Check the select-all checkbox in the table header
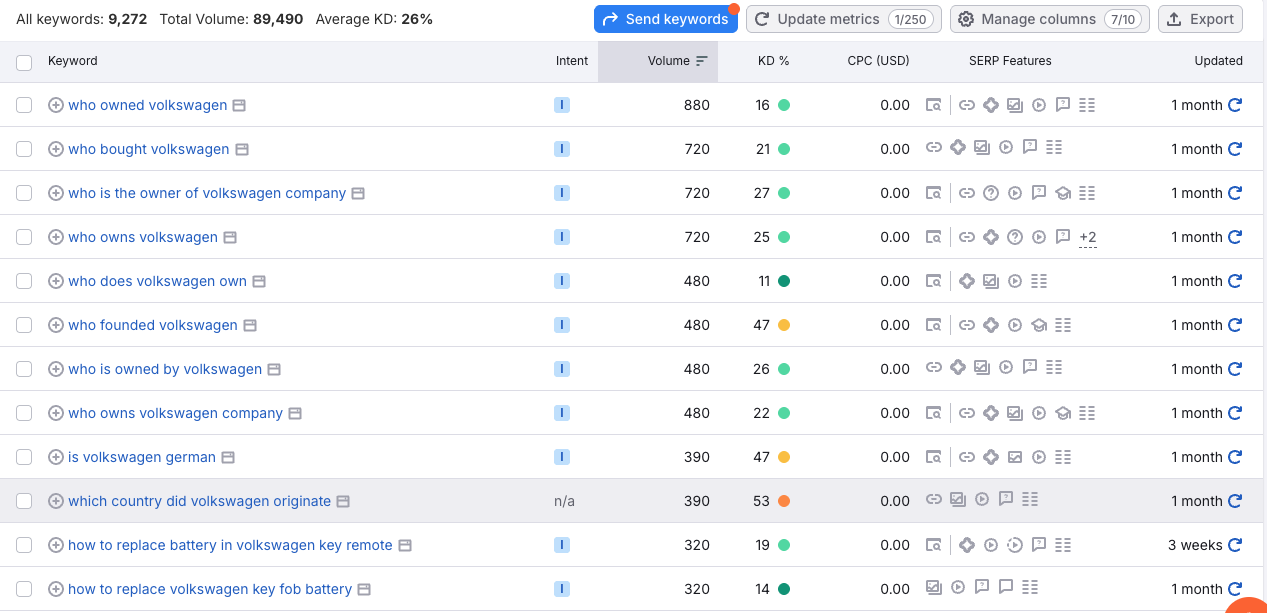This screenshot has height=613, width=1267. pos(24,61)
